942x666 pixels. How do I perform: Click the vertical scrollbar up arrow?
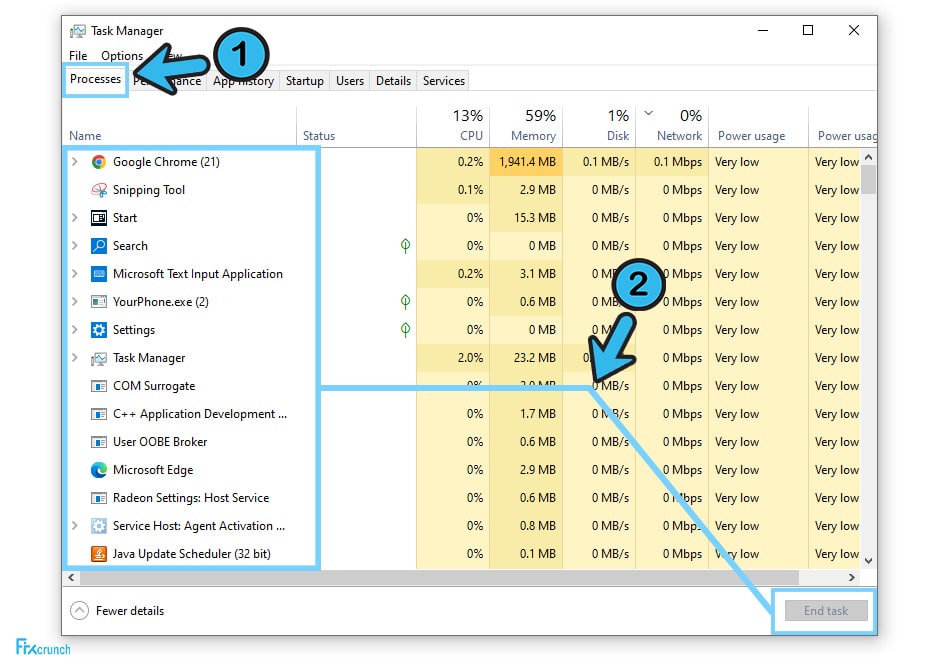coord(869,157)
